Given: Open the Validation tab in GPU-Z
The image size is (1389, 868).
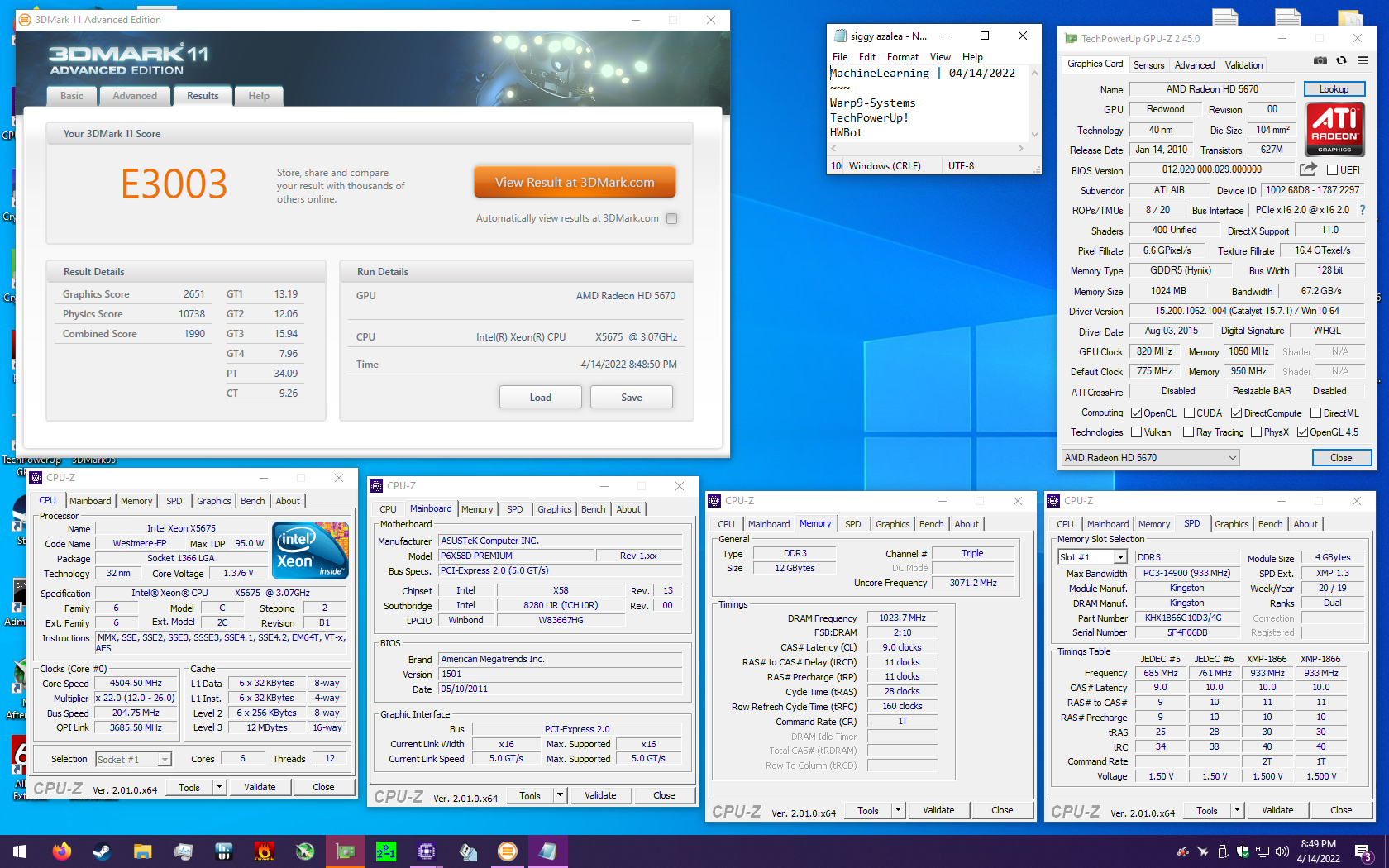Looking at the screenshot, I should tap(1243, 65).
